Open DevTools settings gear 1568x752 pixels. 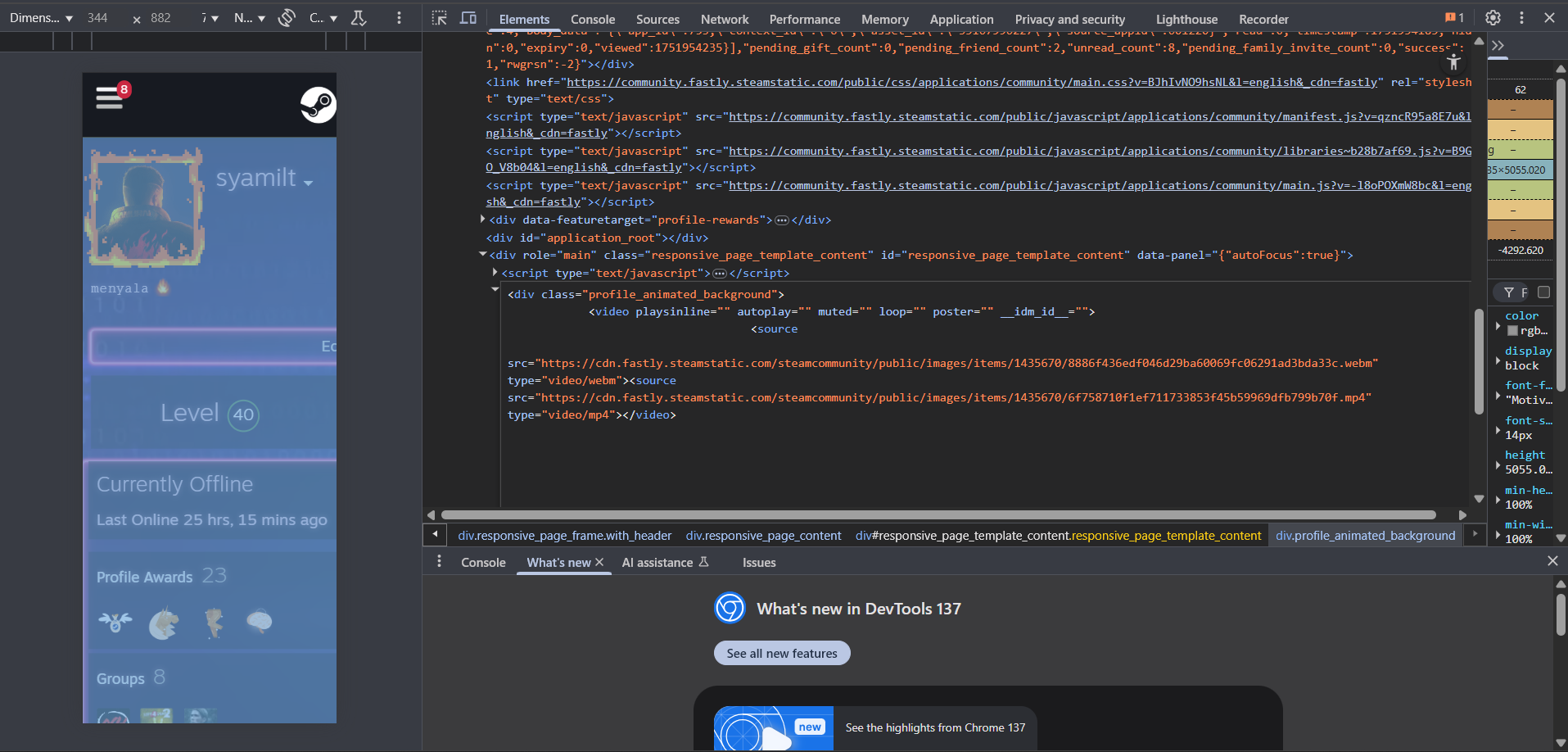[x=1493, y=18]
